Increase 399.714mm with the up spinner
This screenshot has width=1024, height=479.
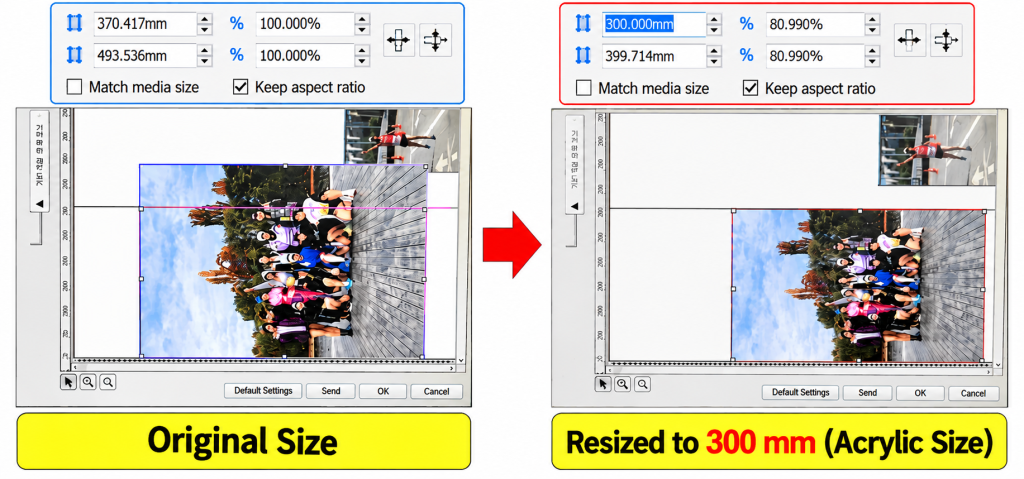[714, 50]
